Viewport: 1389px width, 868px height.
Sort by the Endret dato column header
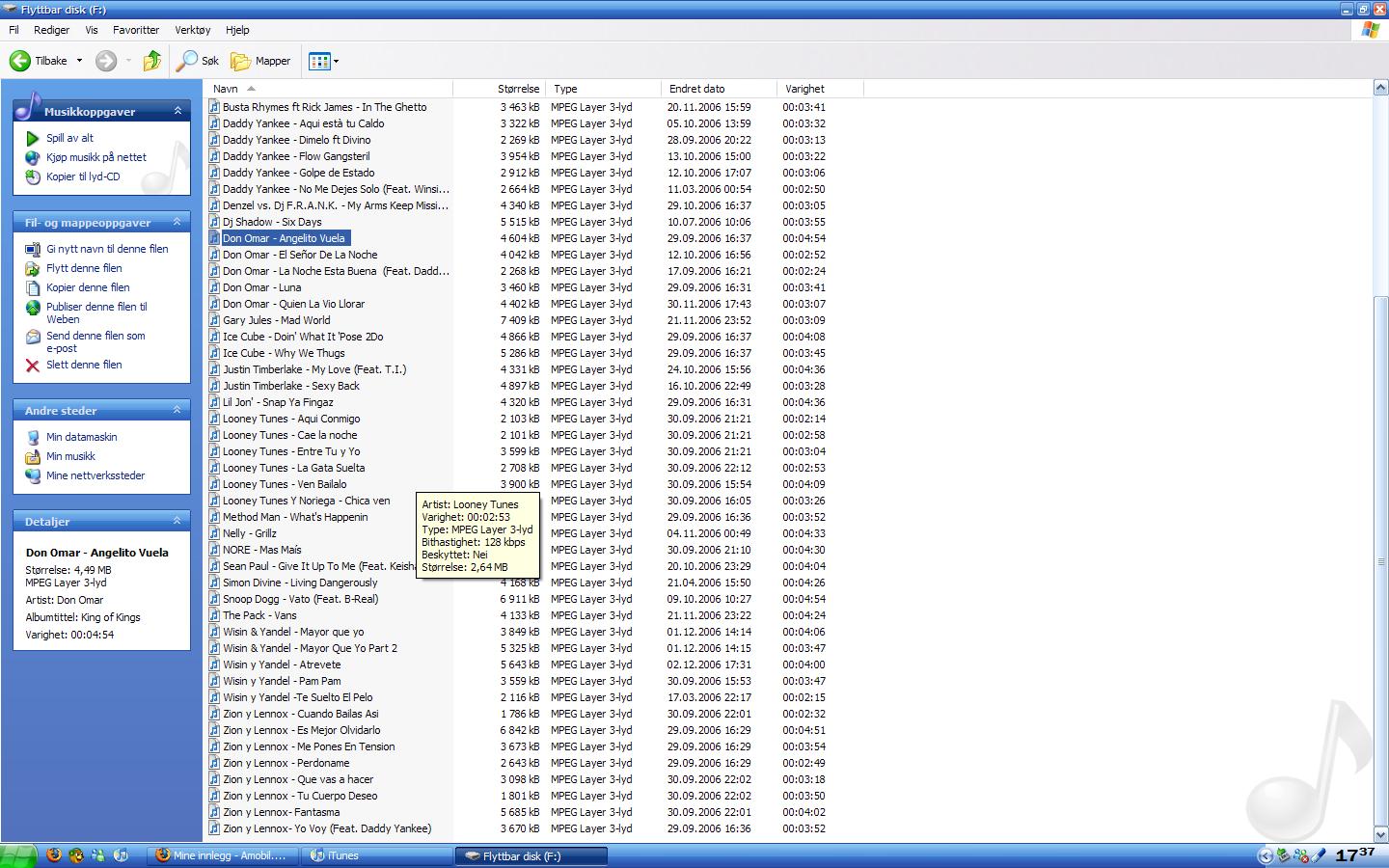pos(720,89)
